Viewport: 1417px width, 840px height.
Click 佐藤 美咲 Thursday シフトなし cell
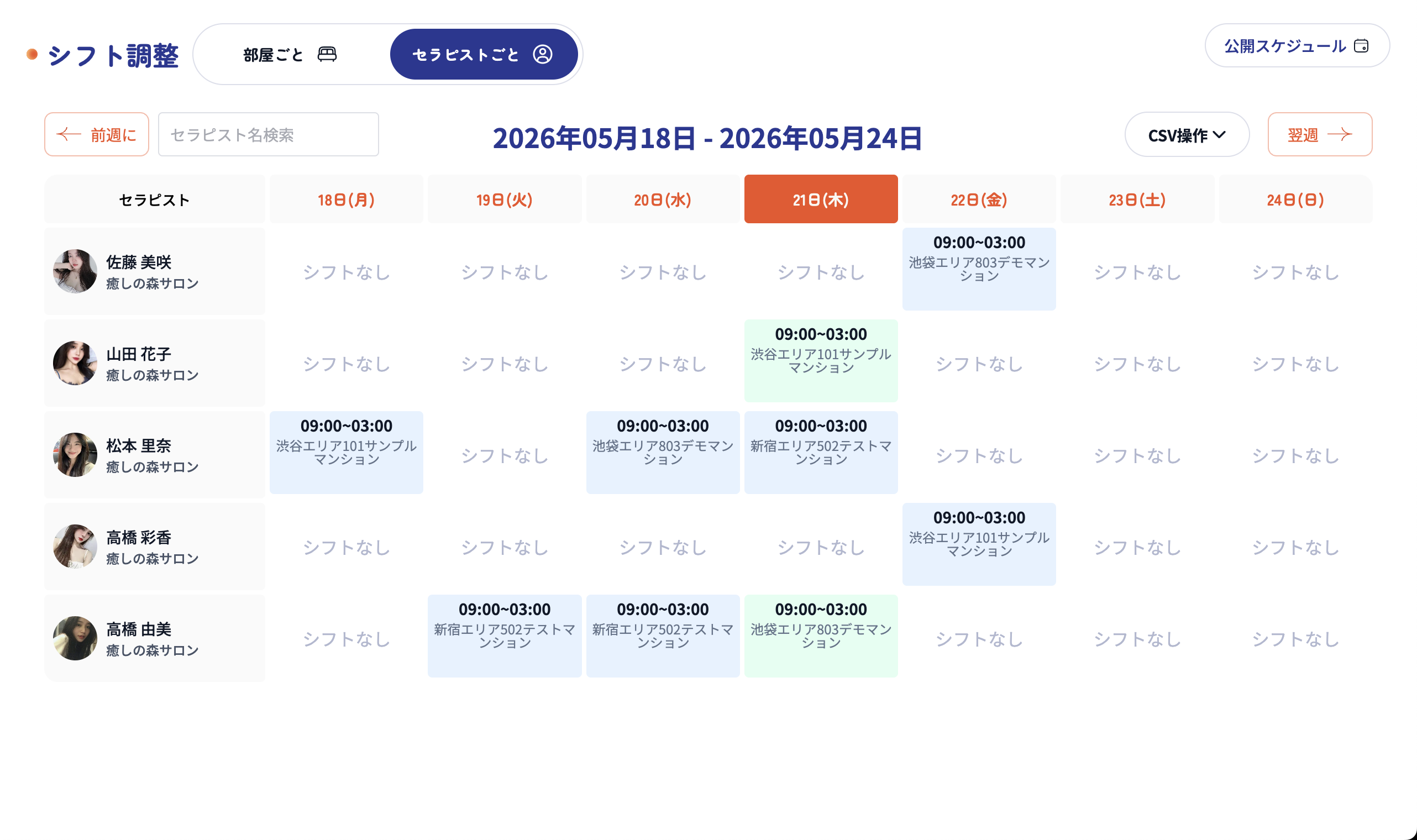pyautogui.click(x=821, y=272)
